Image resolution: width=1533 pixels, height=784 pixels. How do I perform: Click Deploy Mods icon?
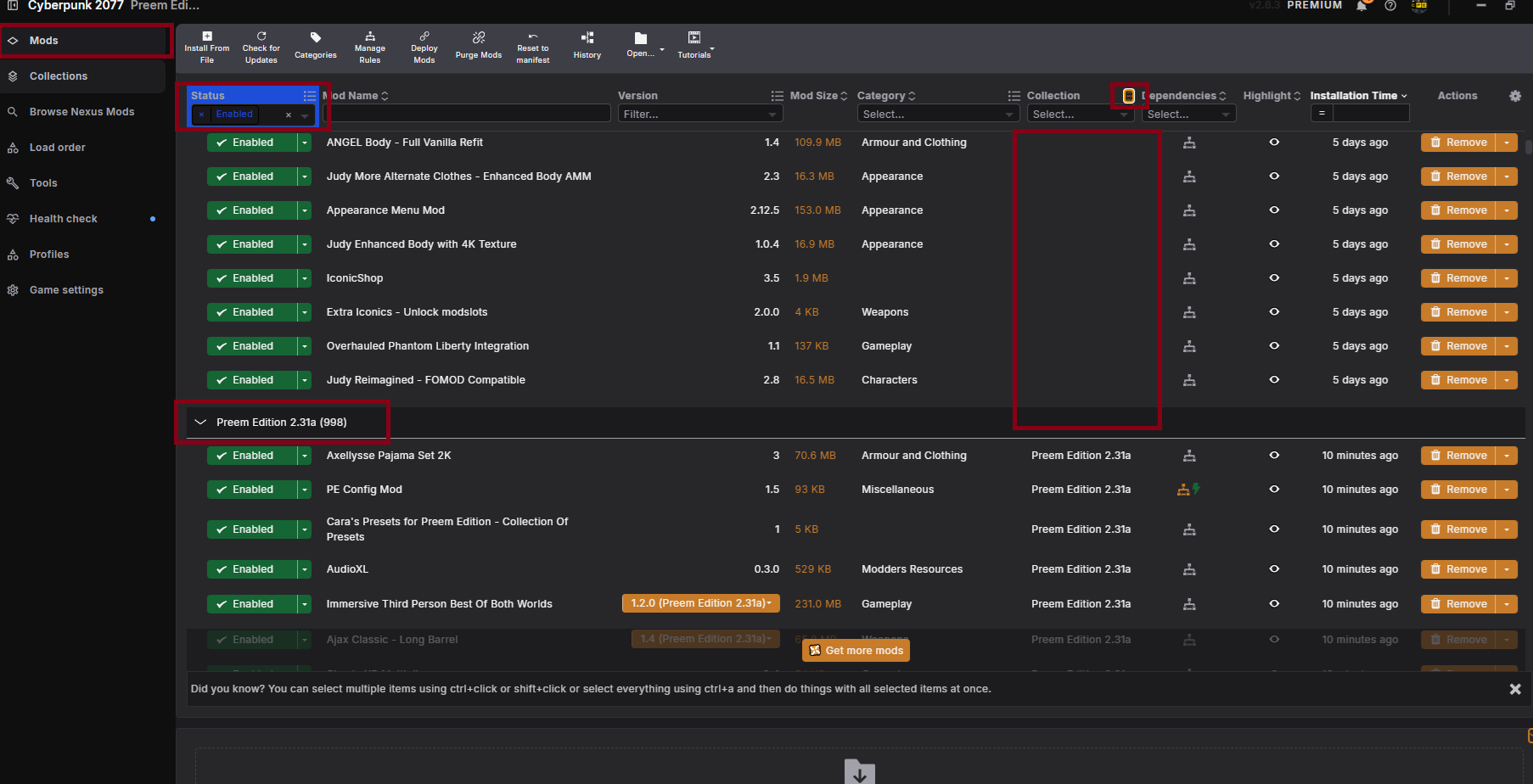424,48
